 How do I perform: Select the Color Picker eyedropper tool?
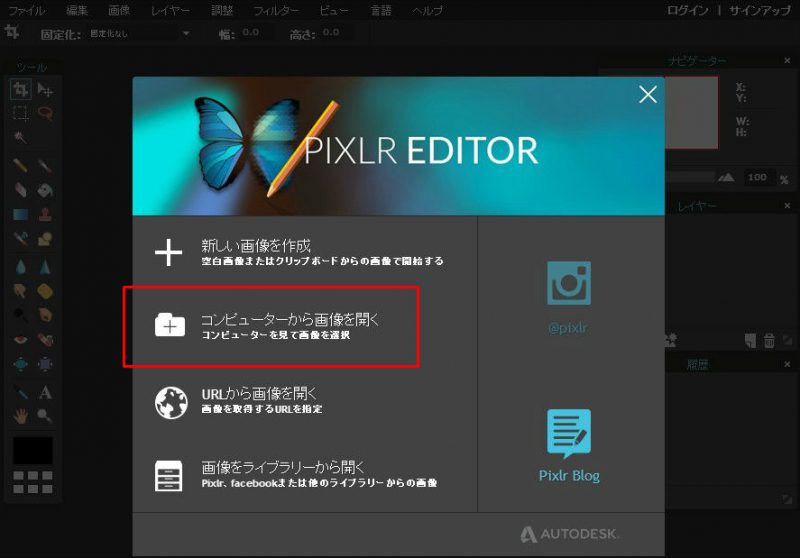pyautogui.click(x=20, y=392)
